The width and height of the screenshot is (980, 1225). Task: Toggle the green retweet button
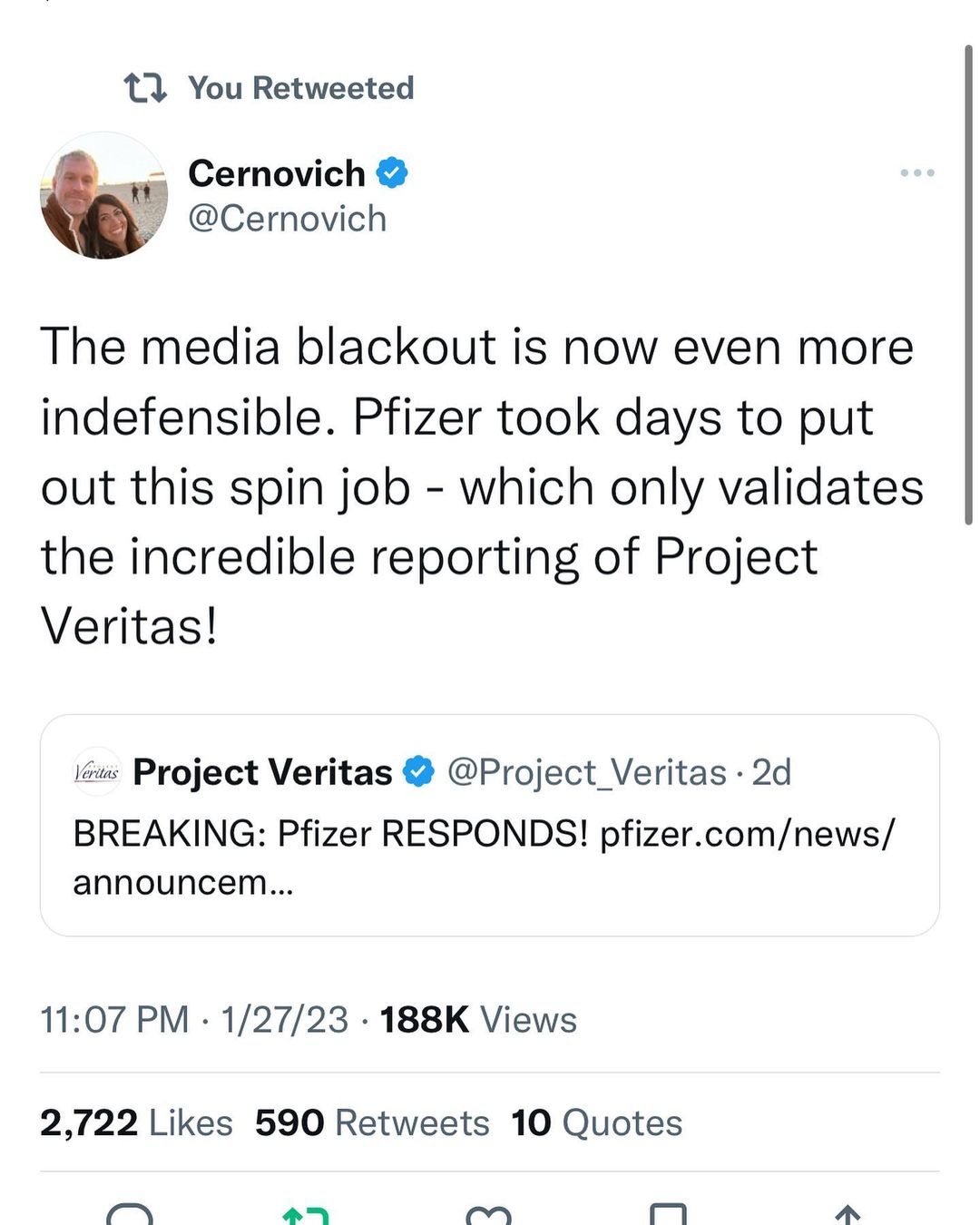pos(306,1214)
